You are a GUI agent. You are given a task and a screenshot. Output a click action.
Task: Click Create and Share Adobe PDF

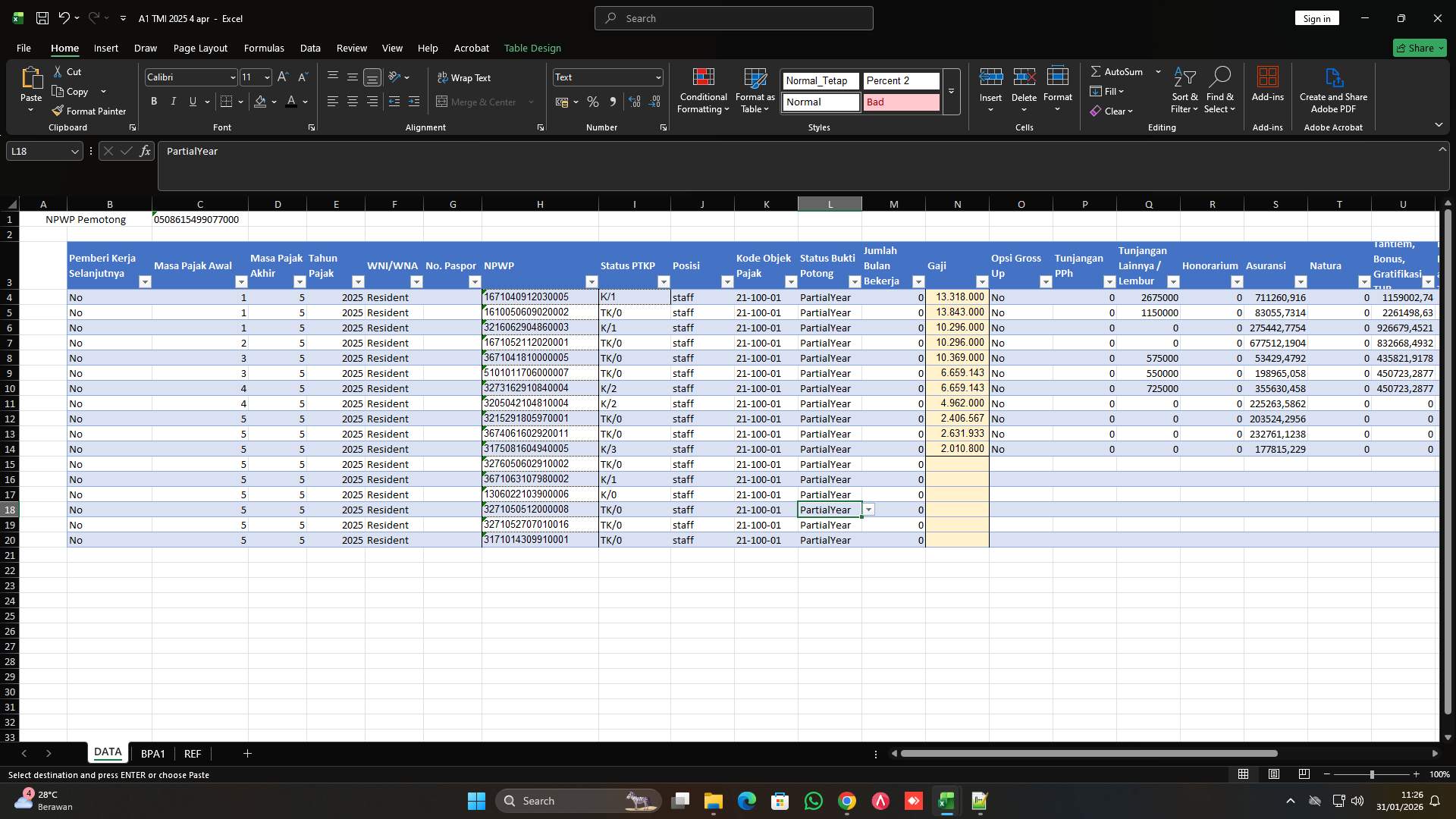pos(1333,89)
